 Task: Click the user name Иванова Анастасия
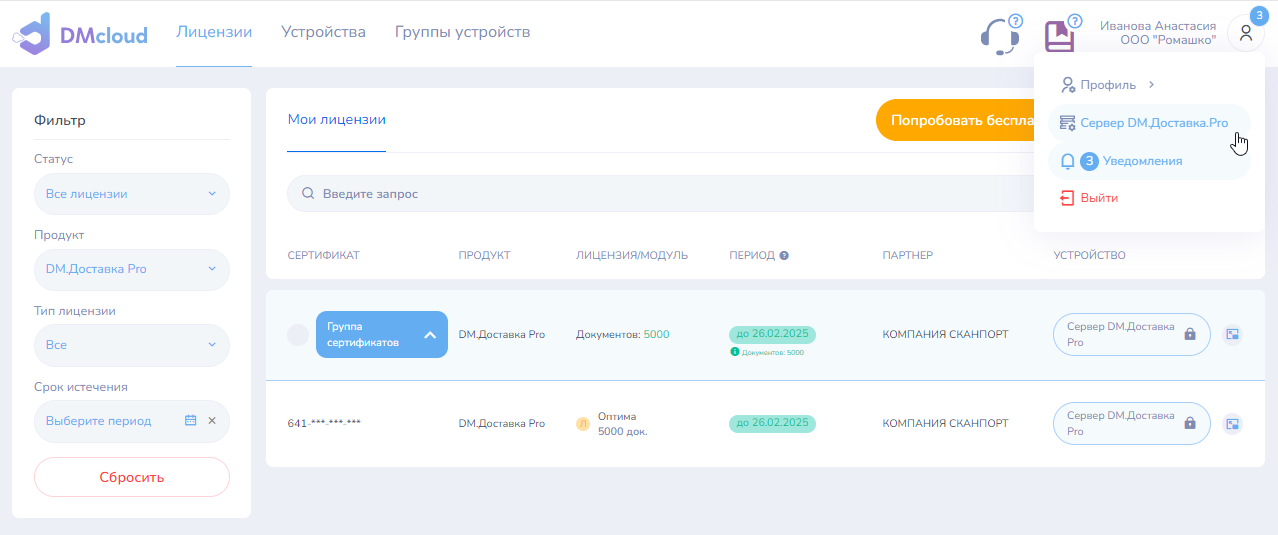(1158, 26)
